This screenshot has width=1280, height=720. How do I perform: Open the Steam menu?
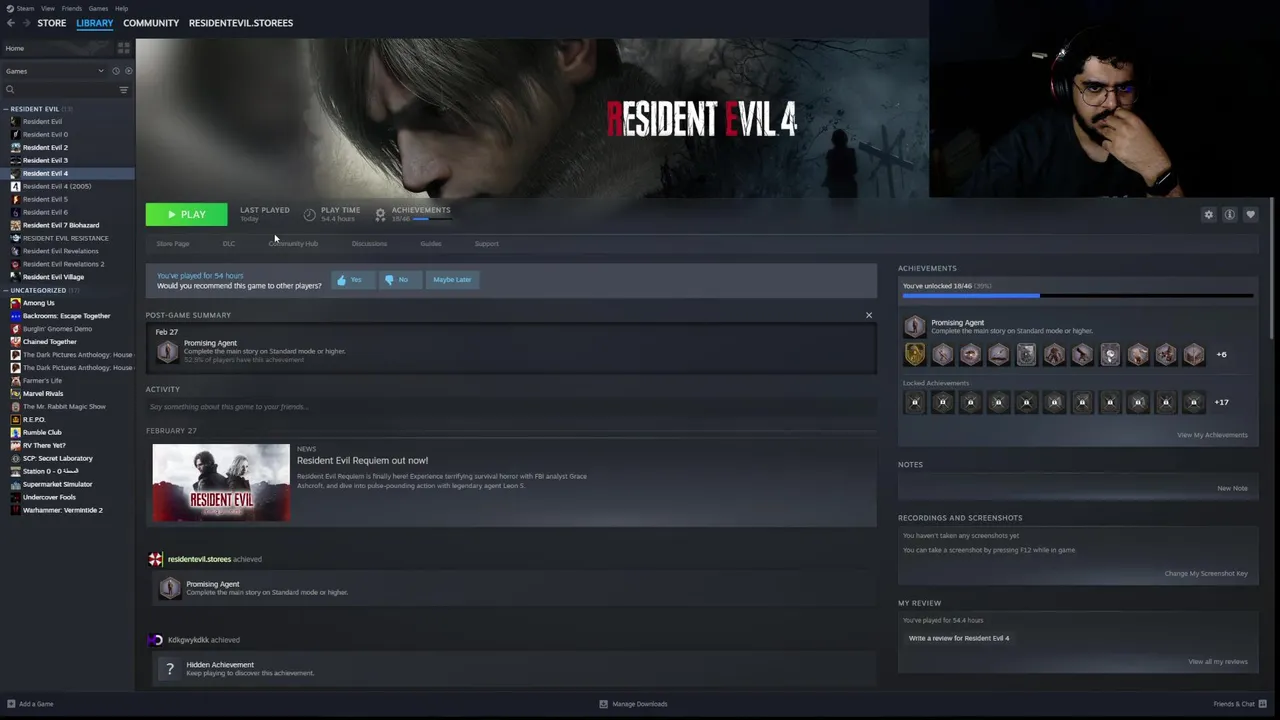(x=25, y=8)
